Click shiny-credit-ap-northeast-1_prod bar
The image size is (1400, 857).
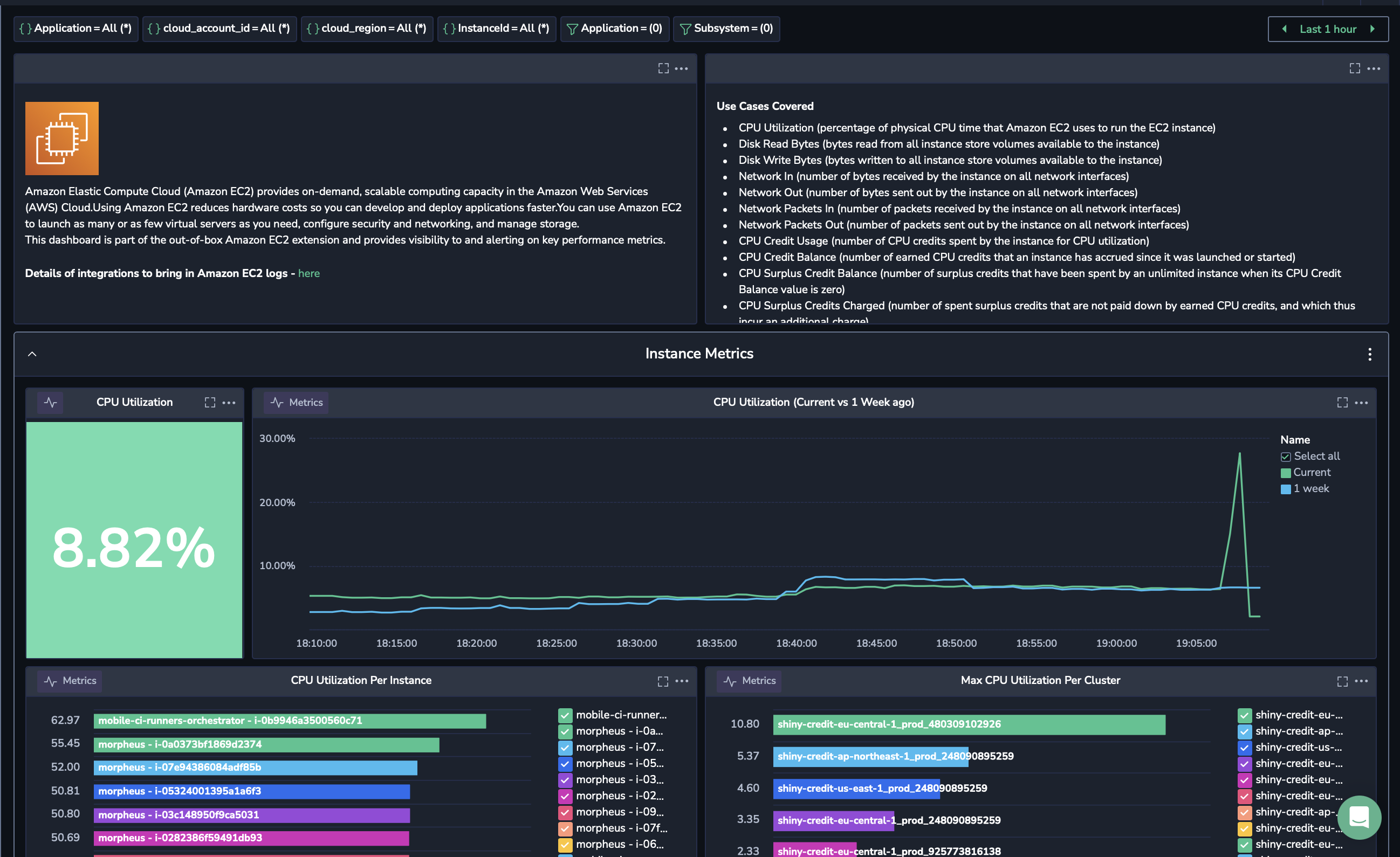coord(870,756)
